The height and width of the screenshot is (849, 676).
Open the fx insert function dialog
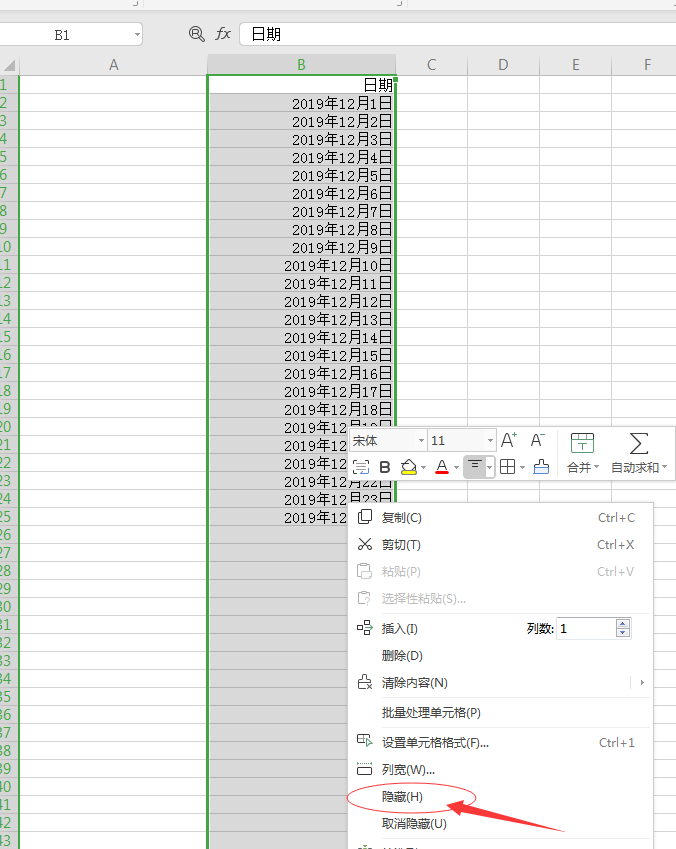coord(223,34)
